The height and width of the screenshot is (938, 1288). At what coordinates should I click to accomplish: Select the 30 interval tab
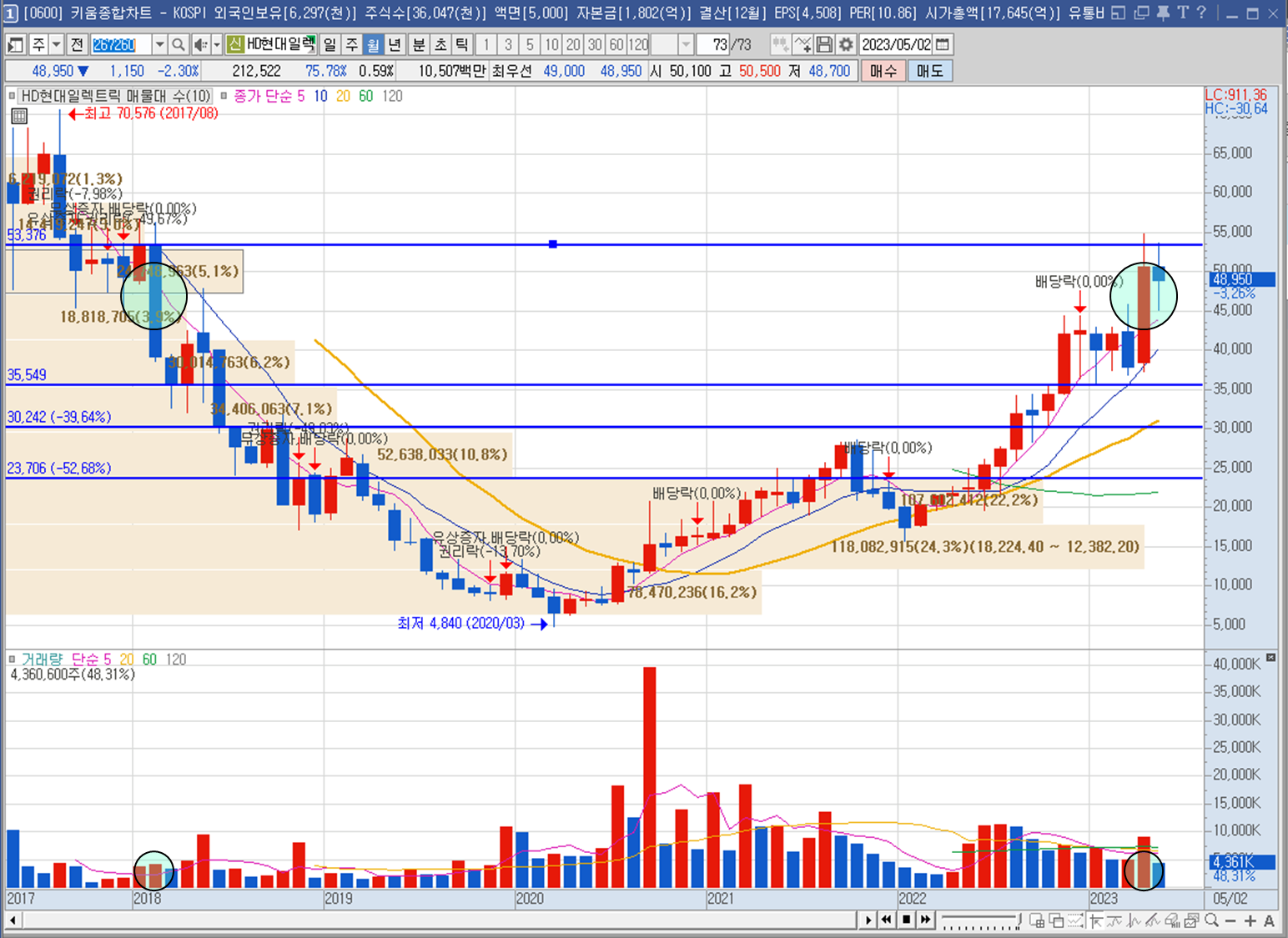[x=595, y=45]
